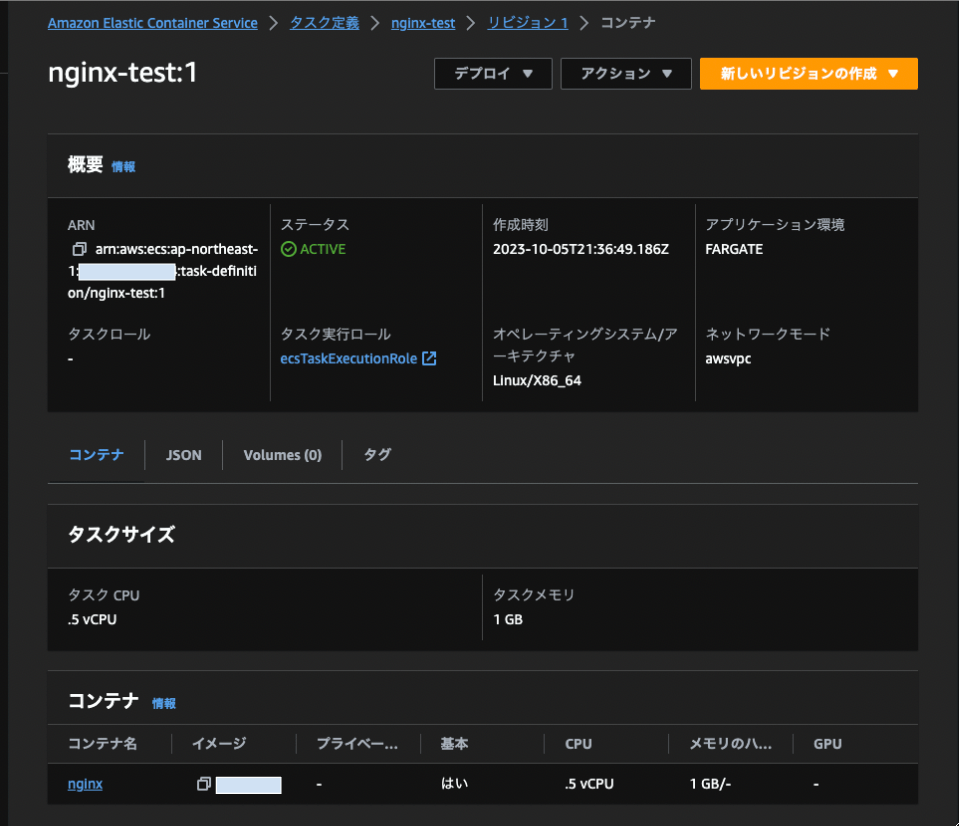Switch to the コンテナ tab
The height and width of the screenshot is (826, 959).
(x=96, y=455)
